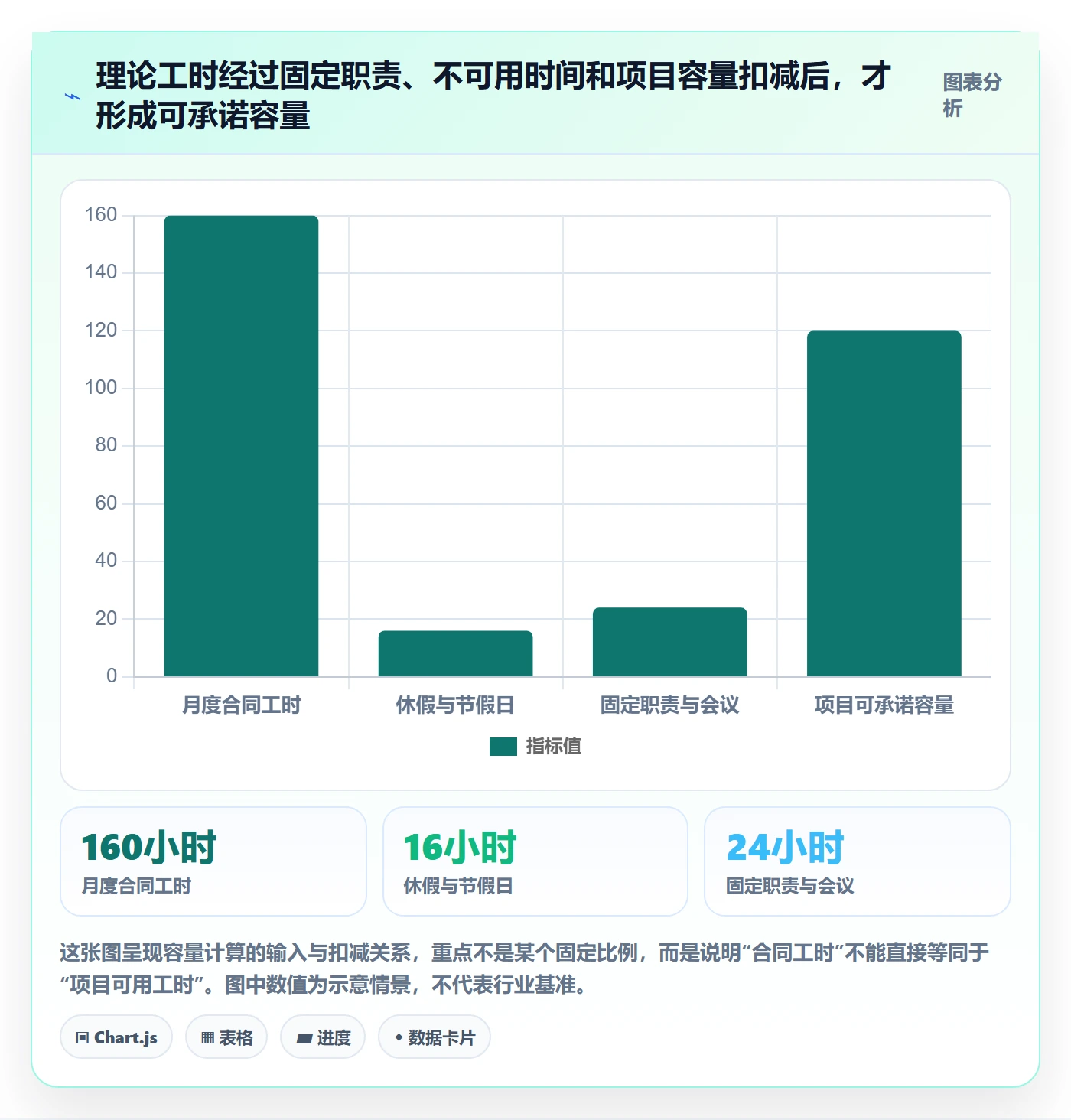Click the 数据卡片 tag chip
Image resolution: width=1071 pixels, height=1120 pixels.
point(435,1037)
